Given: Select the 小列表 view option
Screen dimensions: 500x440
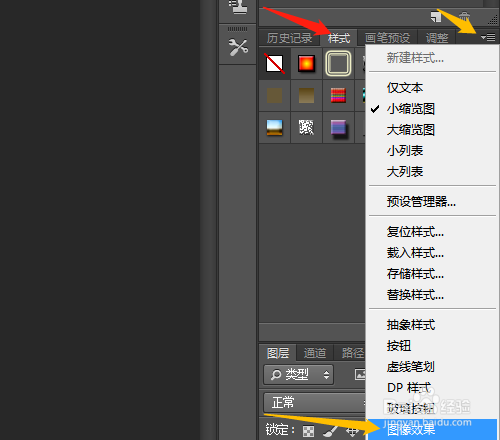Looking at the screenshot, I should tap(405, 151).
